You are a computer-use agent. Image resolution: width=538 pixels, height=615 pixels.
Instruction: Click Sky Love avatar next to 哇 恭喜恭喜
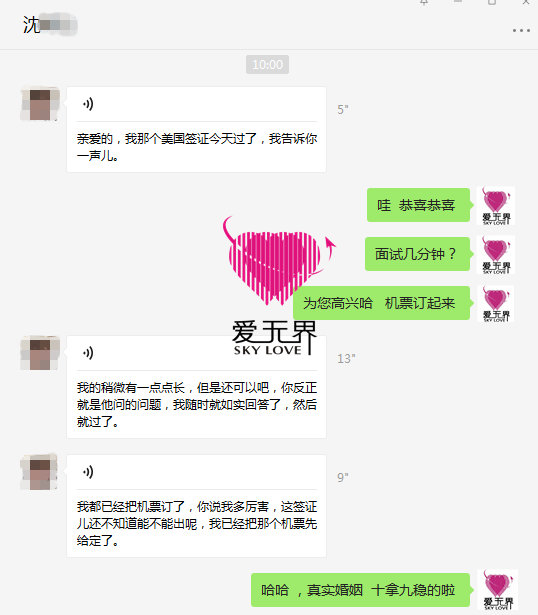pos(496,206)
